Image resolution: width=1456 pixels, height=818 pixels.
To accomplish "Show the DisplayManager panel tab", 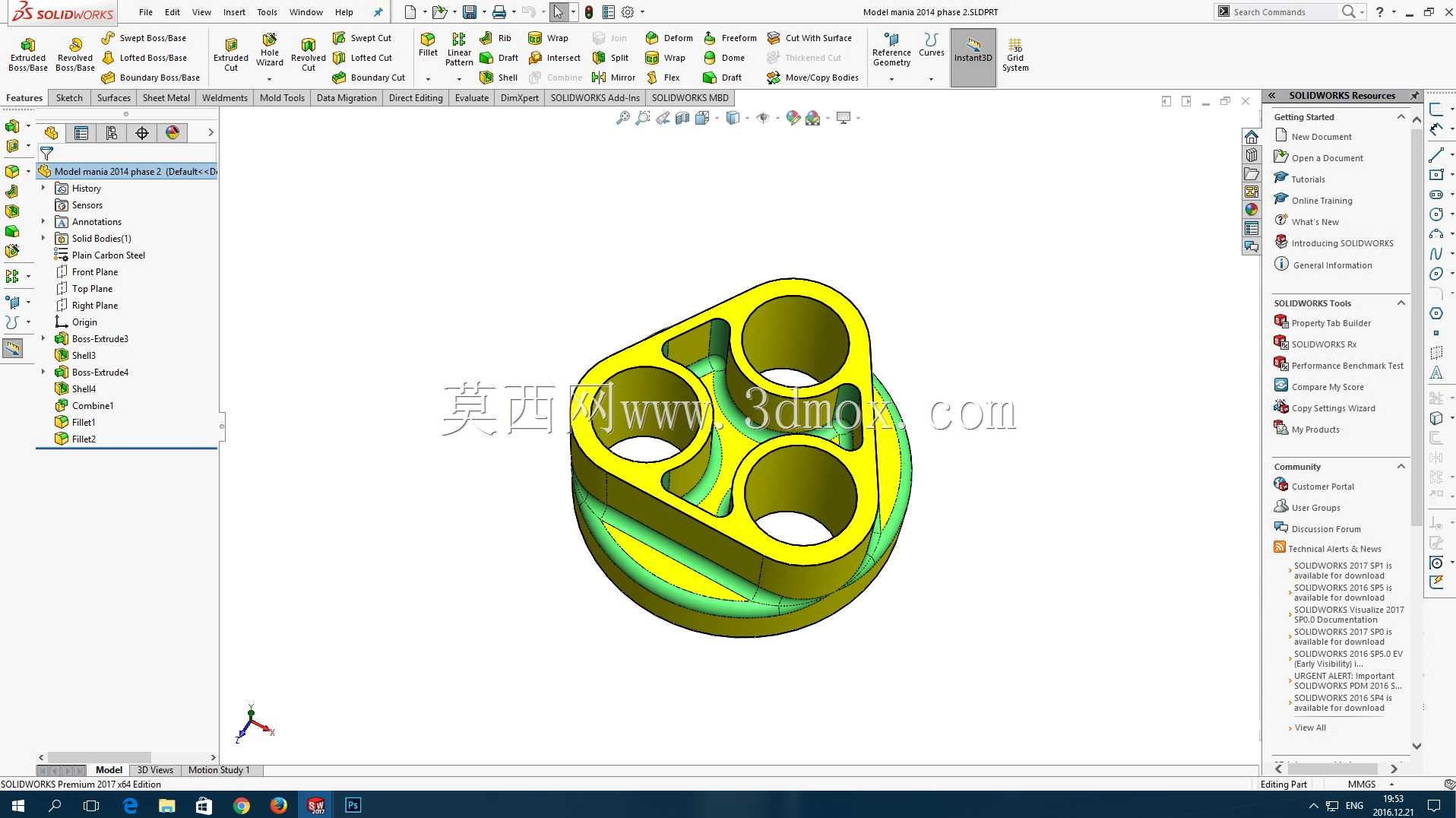I will pyautogui.click(x=173, y=133).
